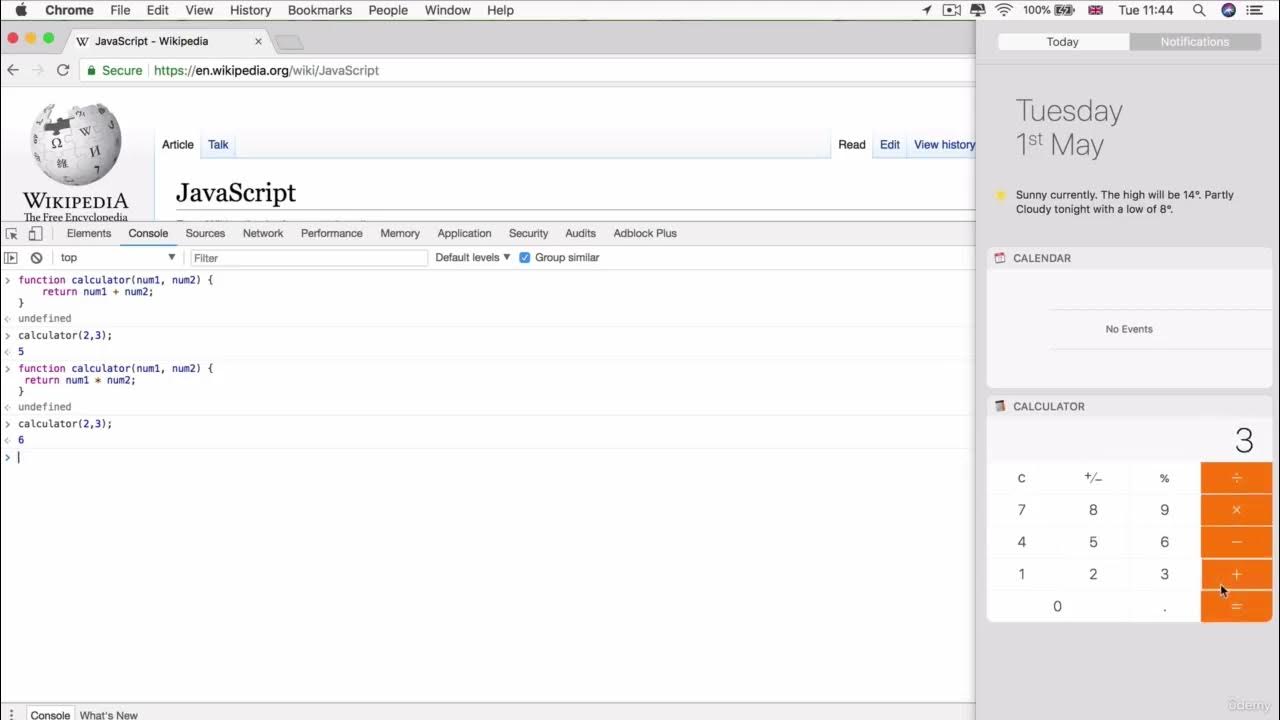The height and width of the screenshot is (720, 1280).
Task: Click the browser forward arrow
Action: point(38,70)
